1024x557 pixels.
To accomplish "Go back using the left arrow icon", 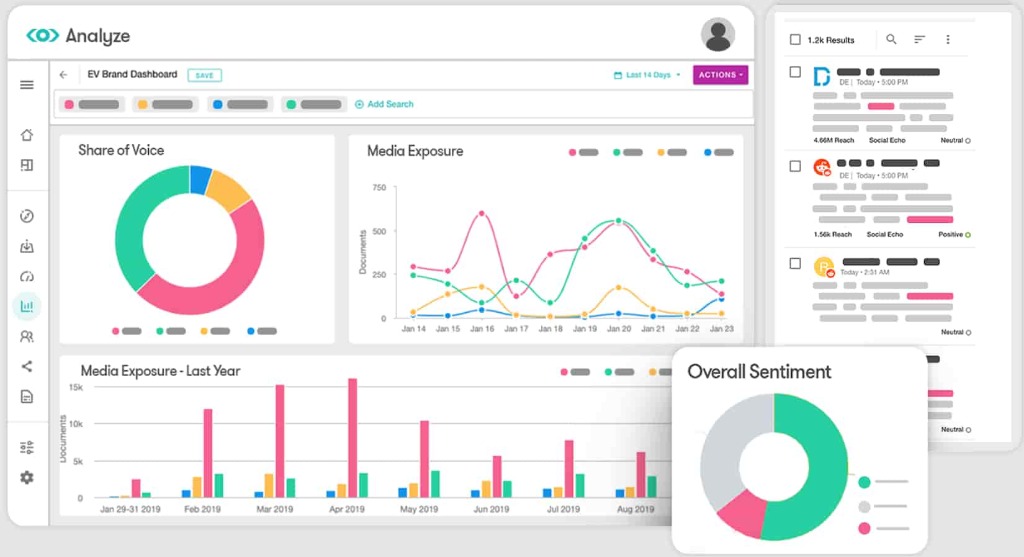I will [x=63, y=75].
